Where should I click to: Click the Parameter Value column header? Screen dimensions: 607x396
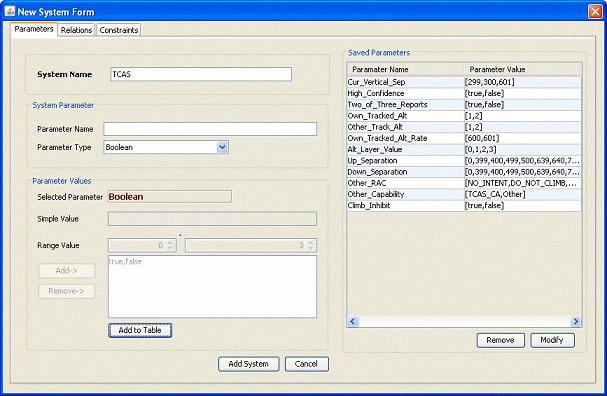pos(523,70)
